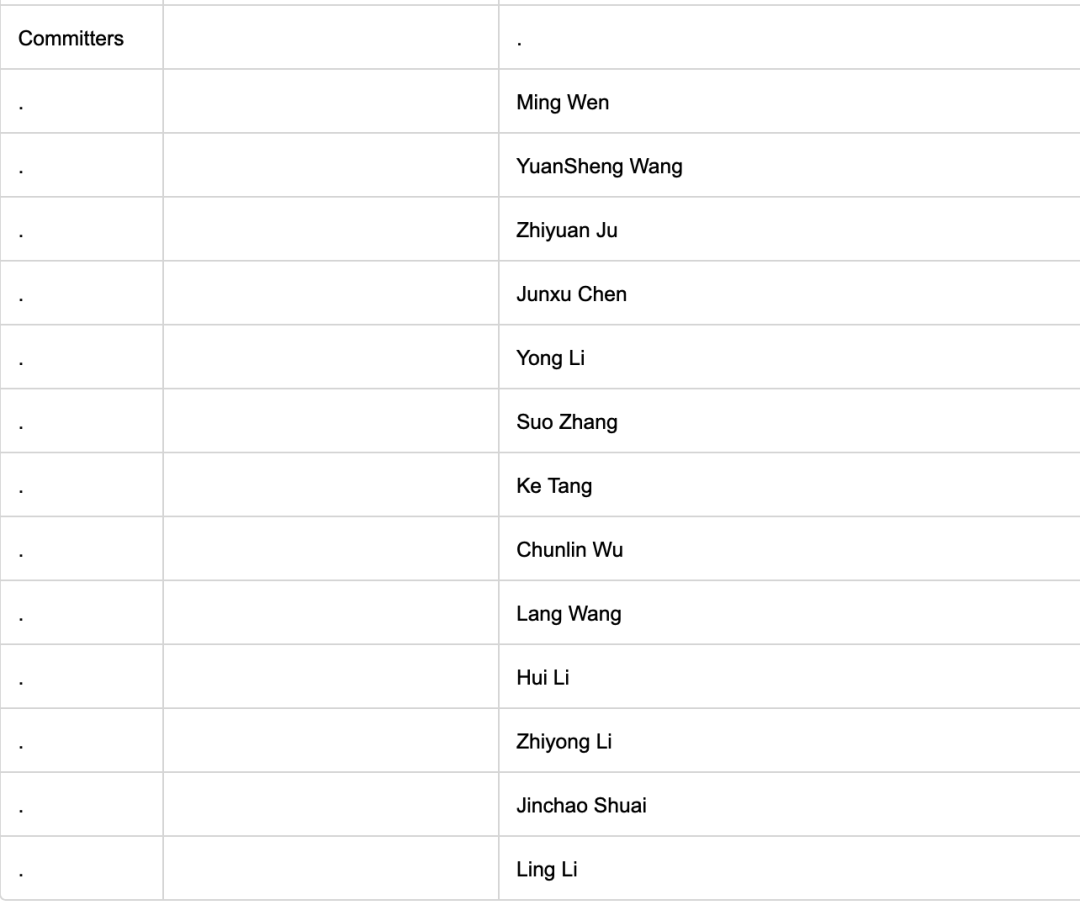The width and height of the screenshot is (1080, 905).
Task: Click the Chunlin Wu entry
Action: point(569,550)
